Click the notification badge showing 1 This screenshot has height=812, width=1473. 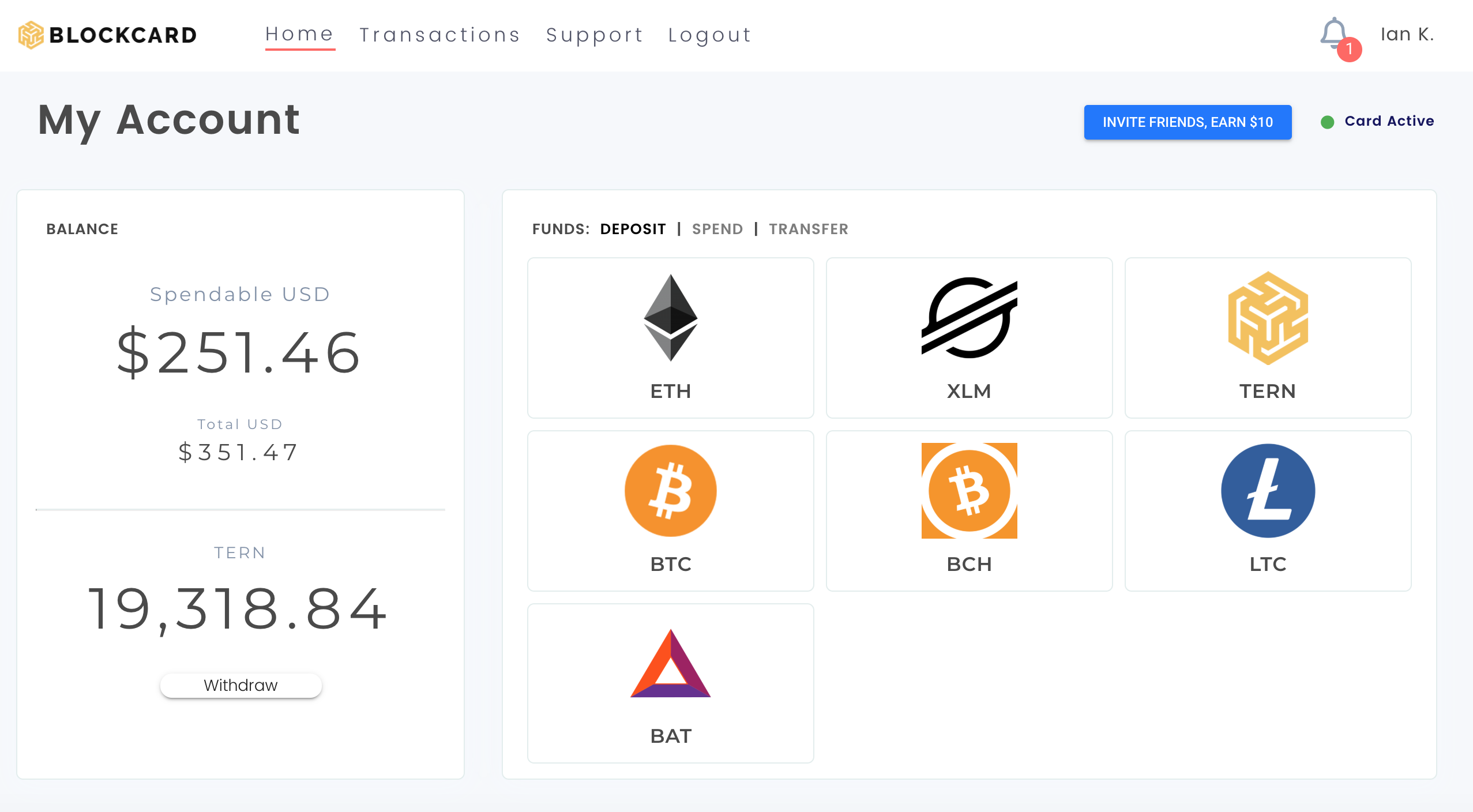pos(1348,51)
